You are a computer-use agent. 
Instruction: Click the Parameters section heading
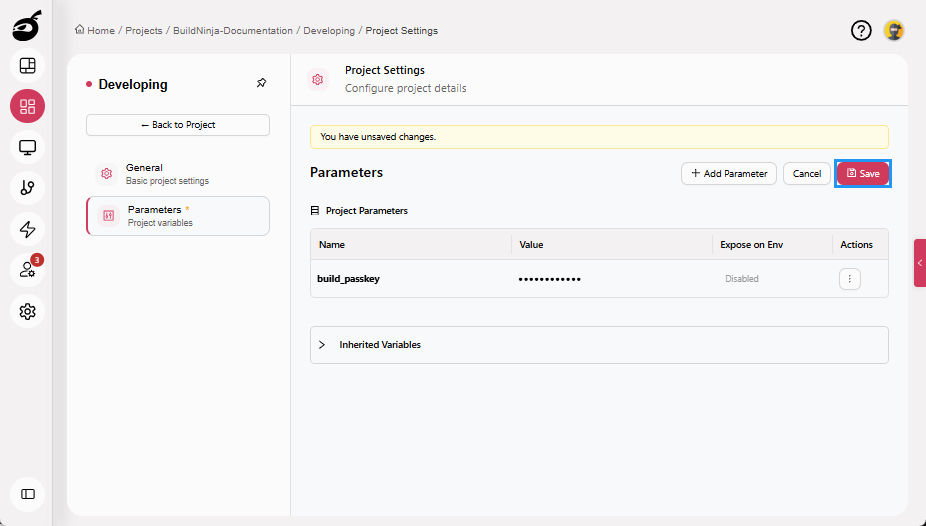[346, 172]
